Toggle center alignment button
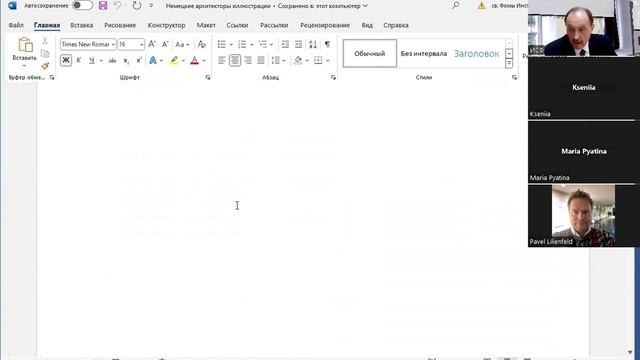This screenshot has width=640, height=360. (235, 60)
